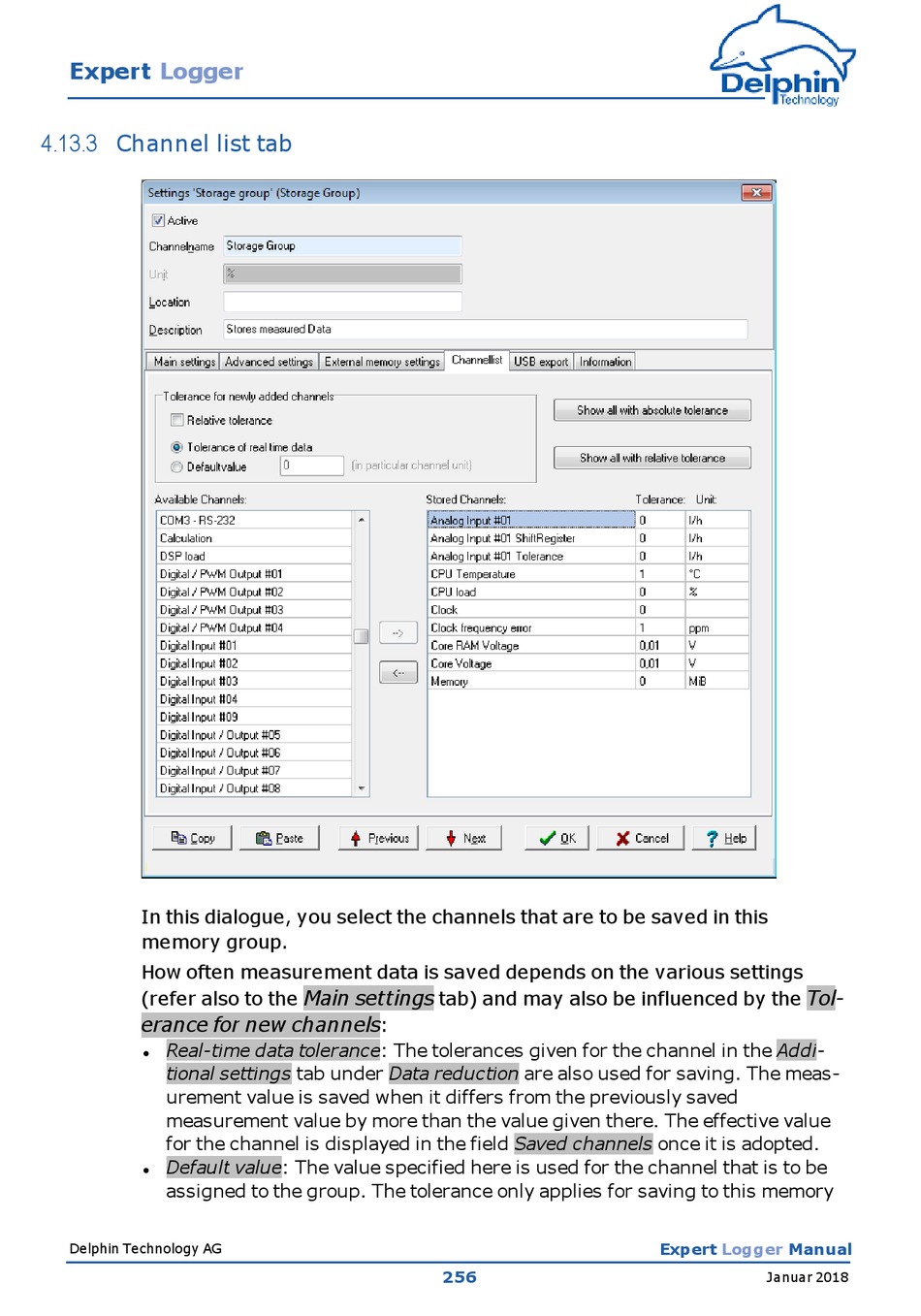Image resolution: width=921 pixels, height=1316 pixels.
Task: Select Digital Input #03 channel
Action: 255,681
